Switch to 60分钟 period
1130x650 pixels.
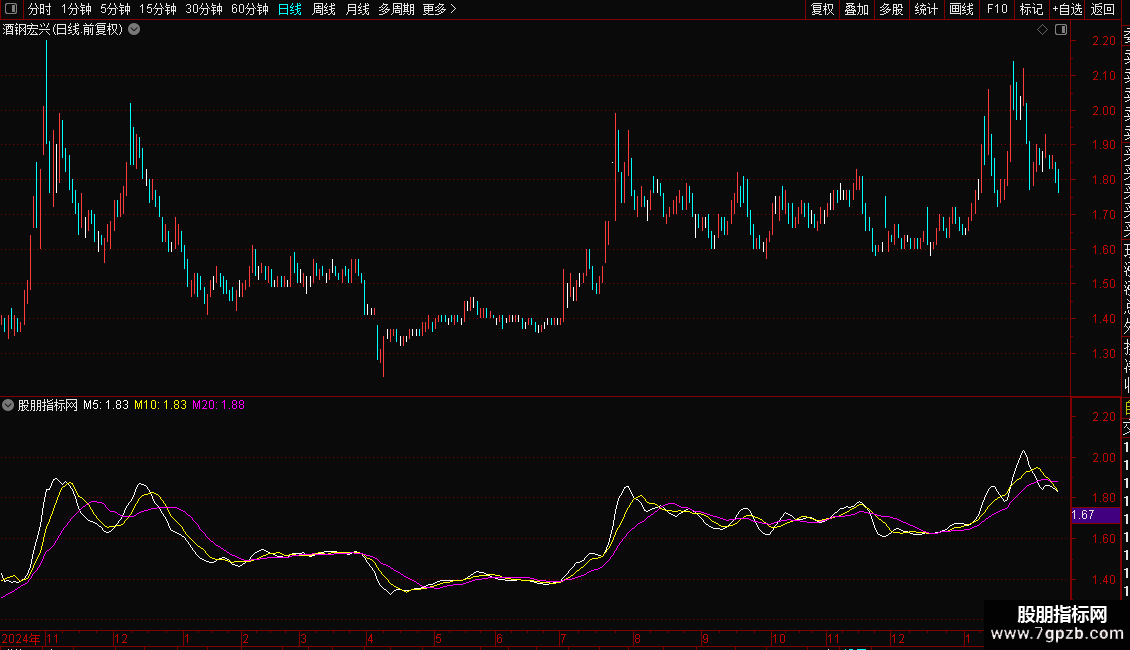coord(250,9)
